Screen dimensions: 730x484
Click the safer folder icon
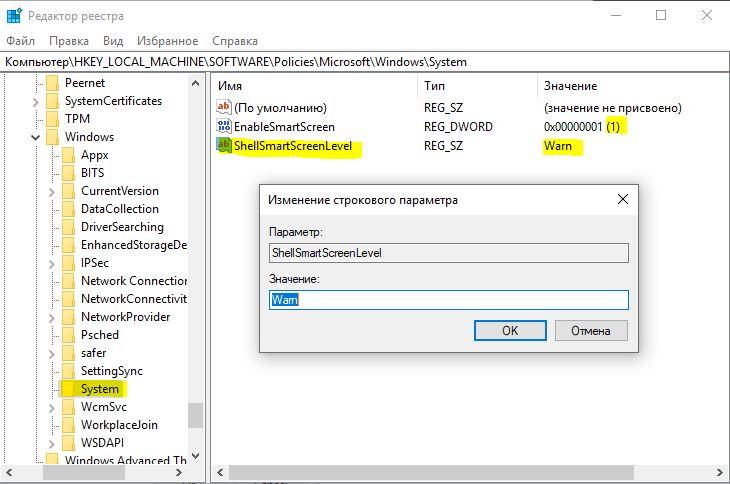[68, 353]
